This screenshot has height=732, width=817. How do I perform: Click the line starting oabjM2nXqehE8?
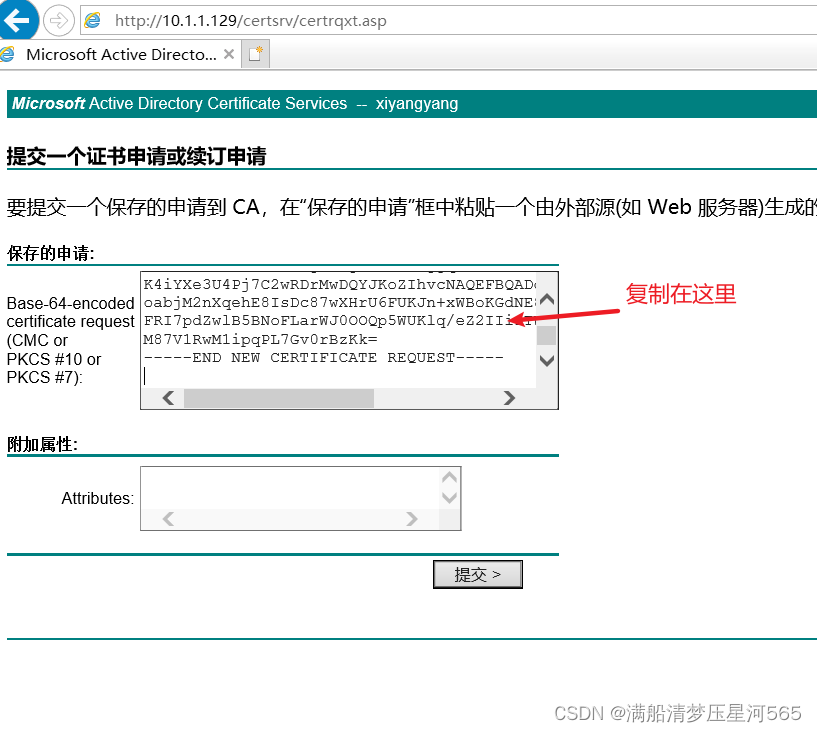point(339,303)
